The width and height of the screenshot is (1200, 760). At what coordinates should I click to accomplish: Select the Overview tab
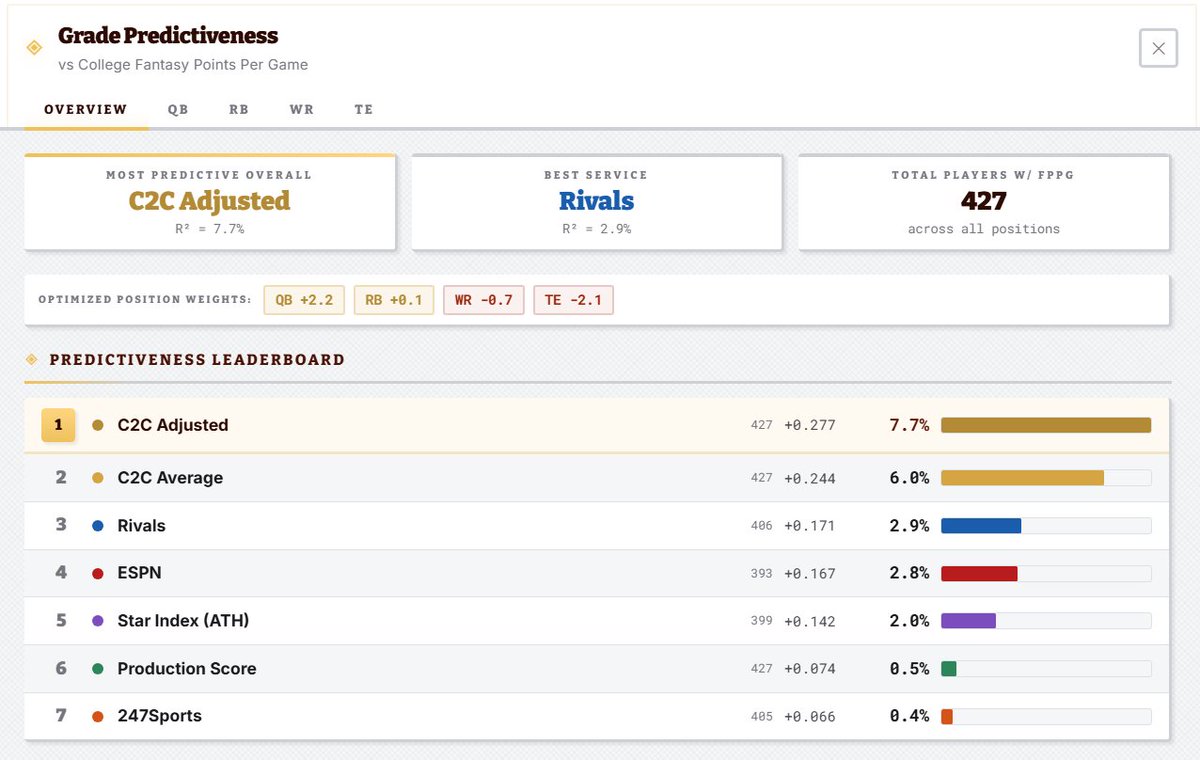[86, 109]
